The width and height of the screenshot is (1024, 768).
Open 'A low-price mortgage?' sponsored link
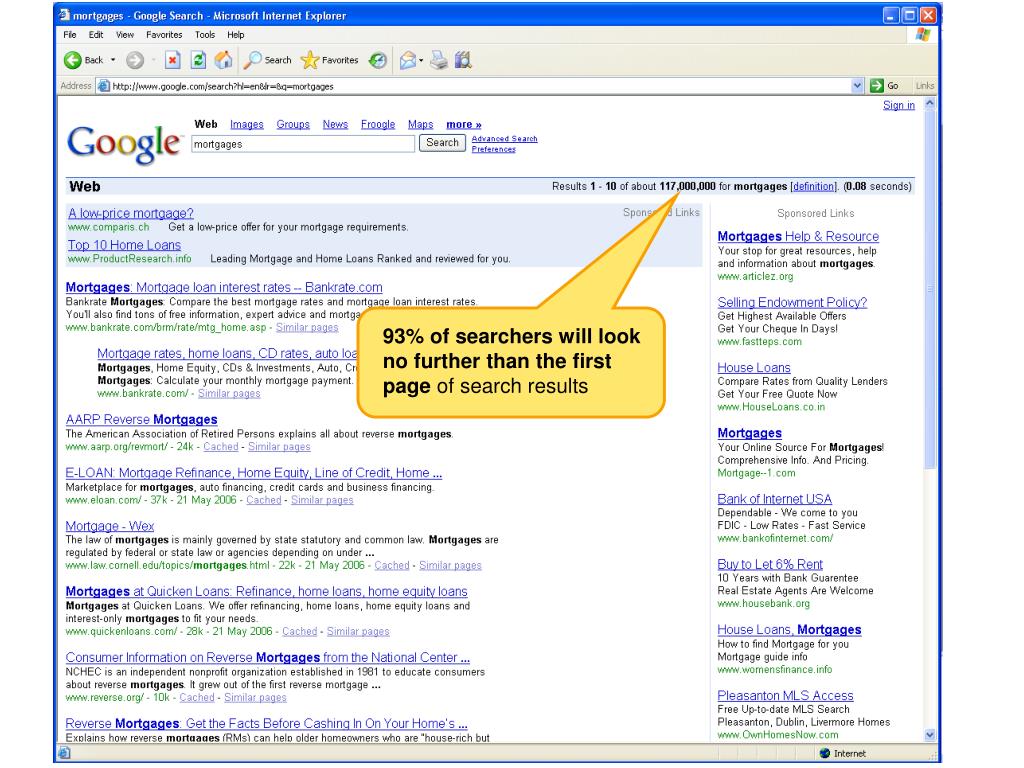pos(131,213)
